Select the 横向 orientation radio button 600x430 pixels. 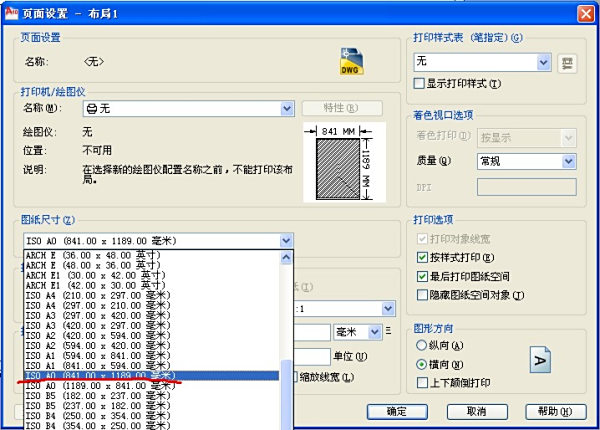(421, 364)
